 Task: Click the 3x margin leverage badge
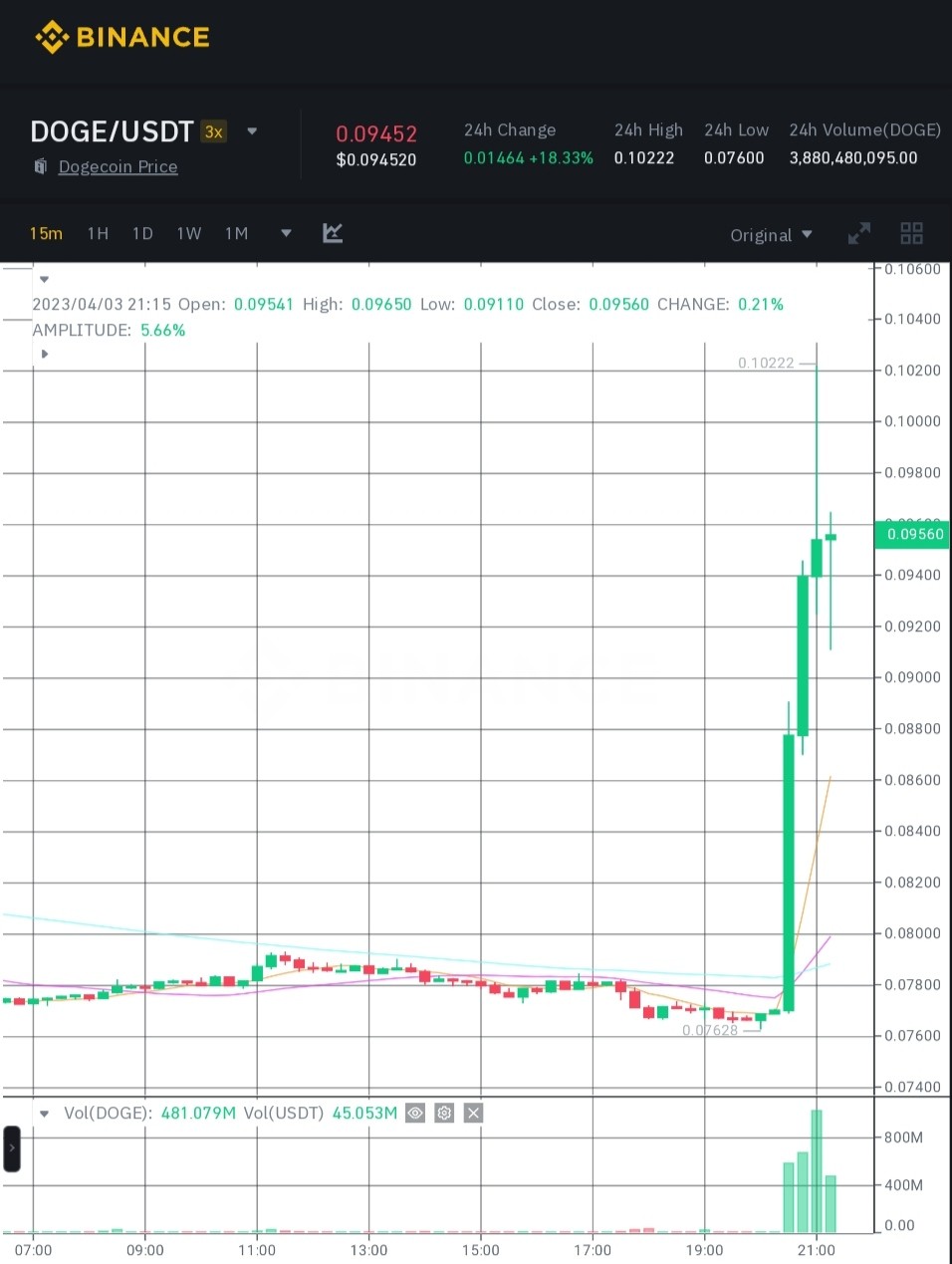[214, 131]
